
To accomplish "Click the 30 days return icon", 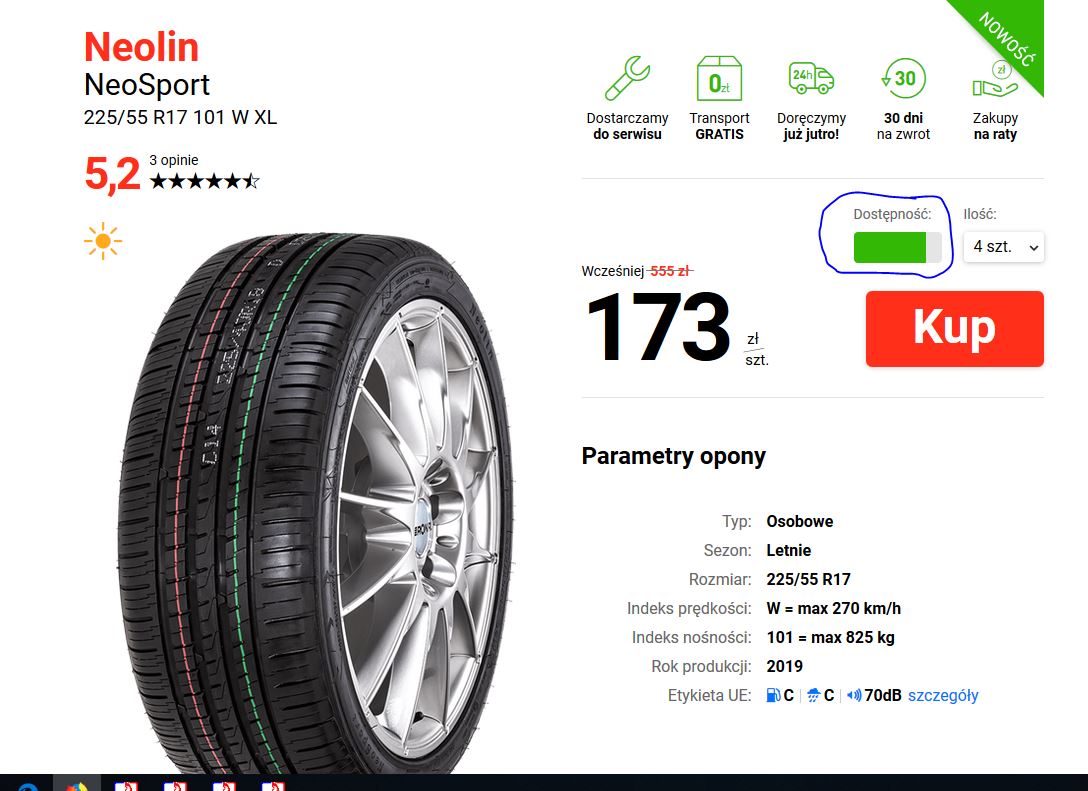I will point(903,78).
